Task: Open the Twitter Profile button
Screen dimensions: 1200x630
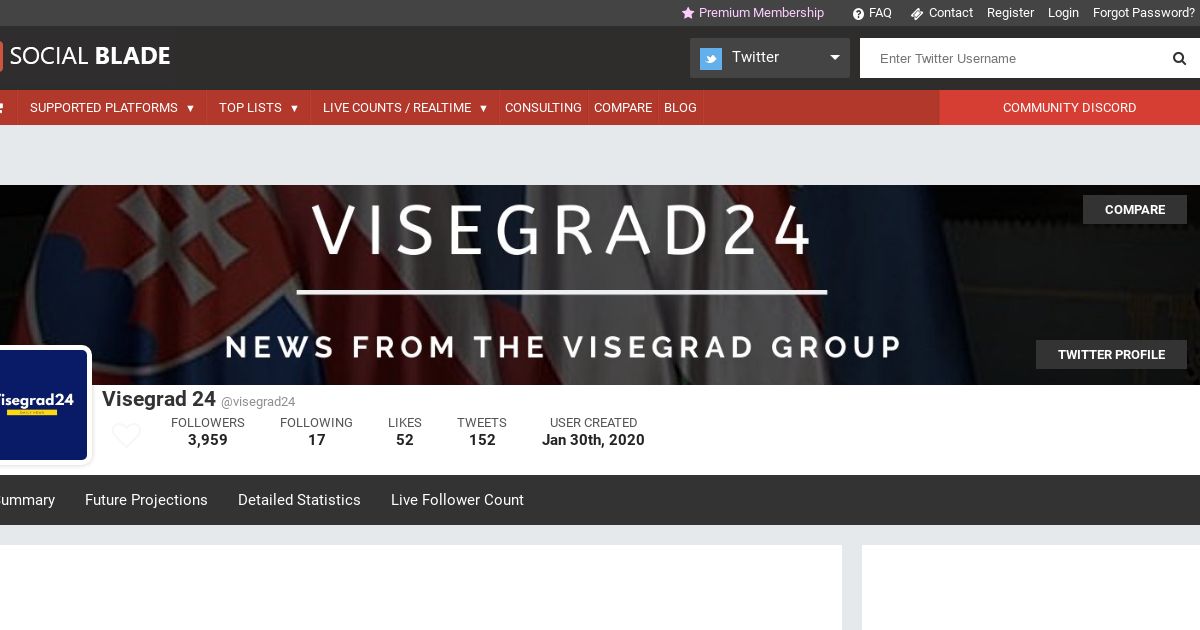Action: point(1111,354)
